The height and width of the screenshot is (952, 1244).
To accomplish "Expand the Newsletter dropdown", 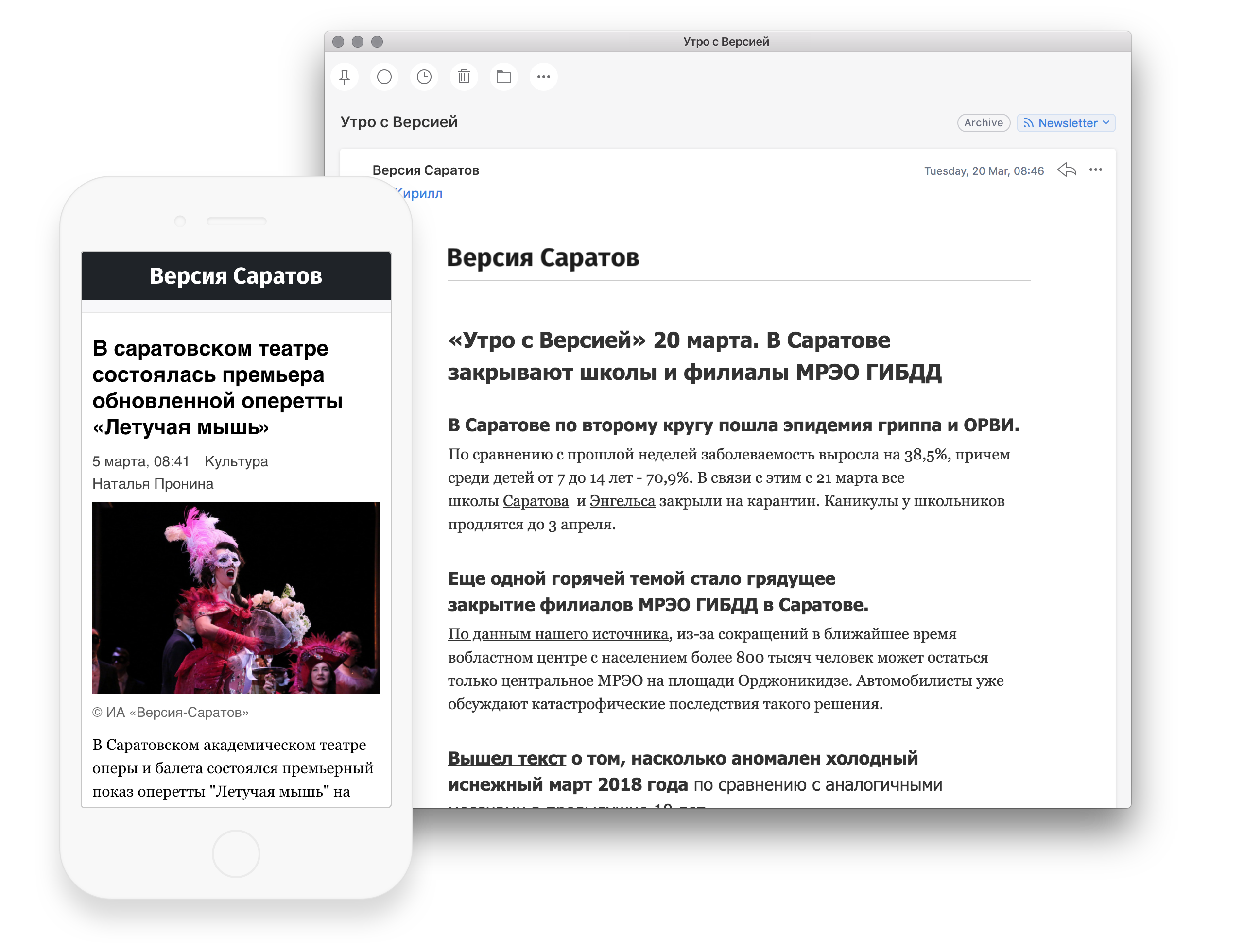I will 1066,123.
